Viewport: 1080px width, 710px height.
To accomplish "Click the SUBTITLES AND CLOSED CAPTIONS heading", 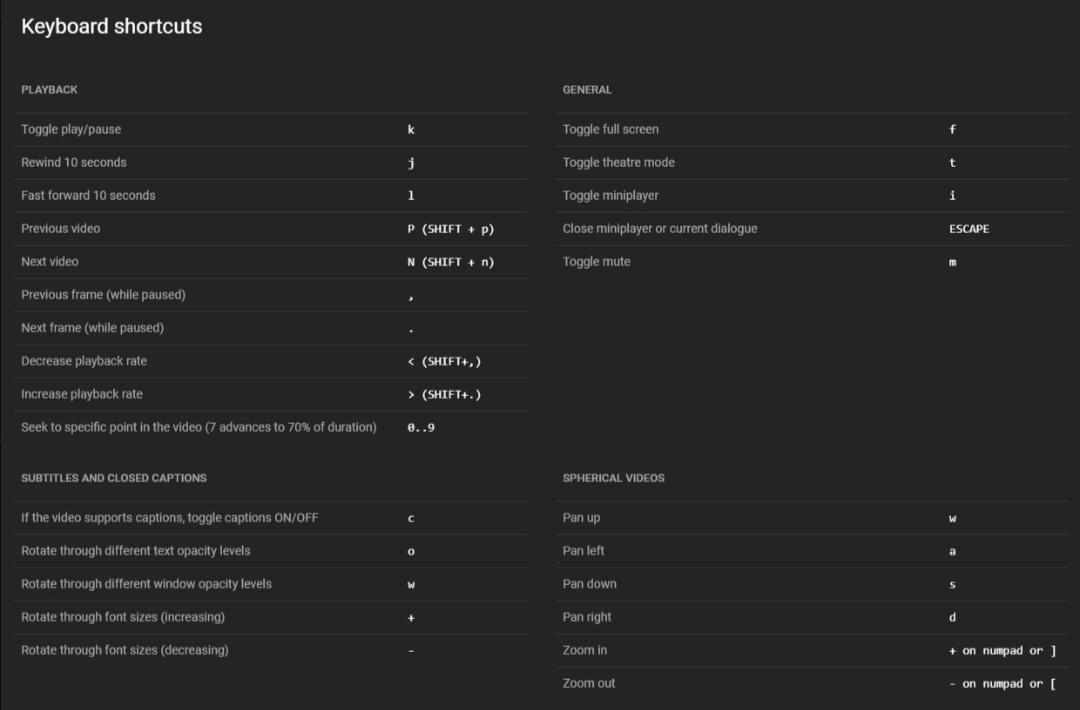I will [x=114, y=478].
